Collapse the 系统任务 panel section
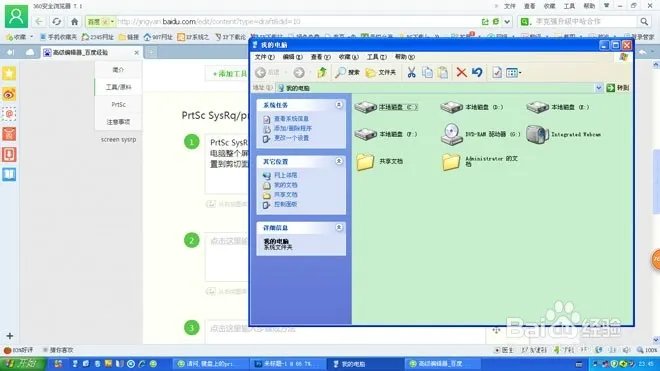 coord(339,104)
